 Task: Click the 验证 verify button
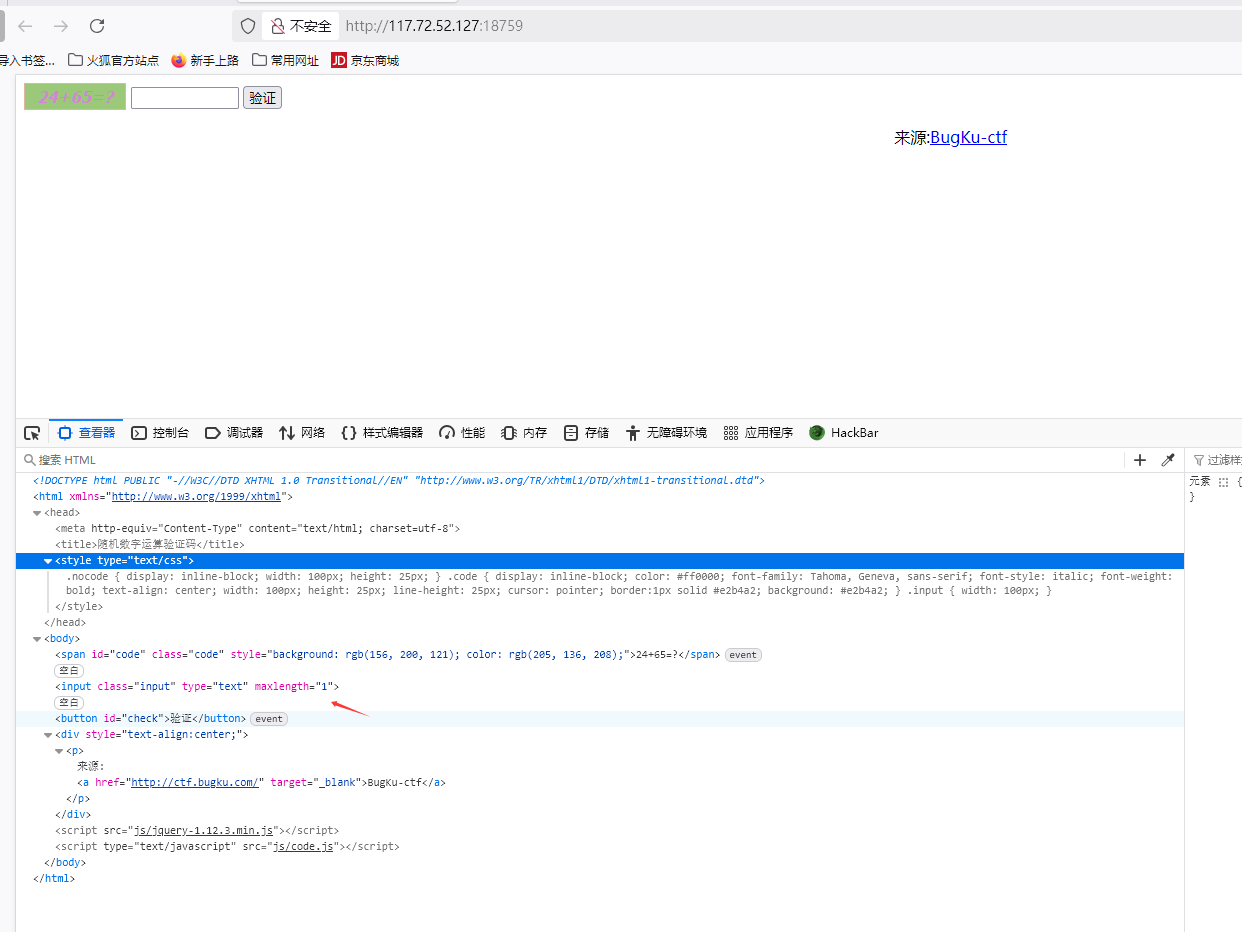pos(263,98)
